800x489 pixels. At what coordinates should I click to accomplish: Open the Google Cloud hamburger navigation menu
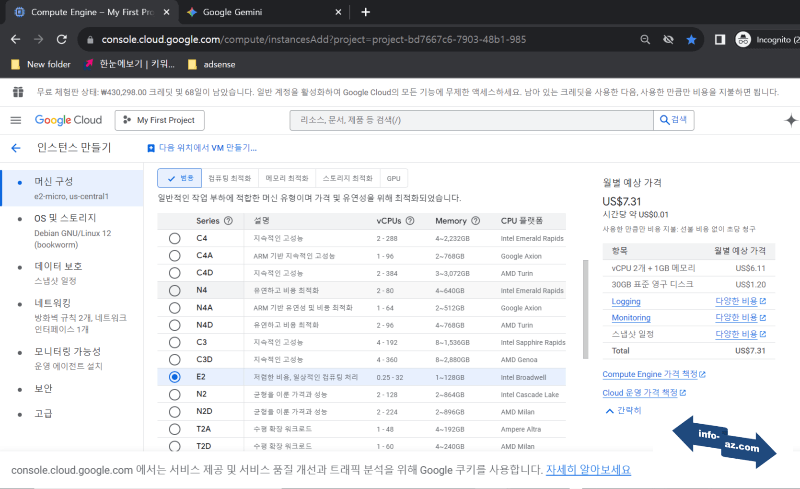click(15, 120)
